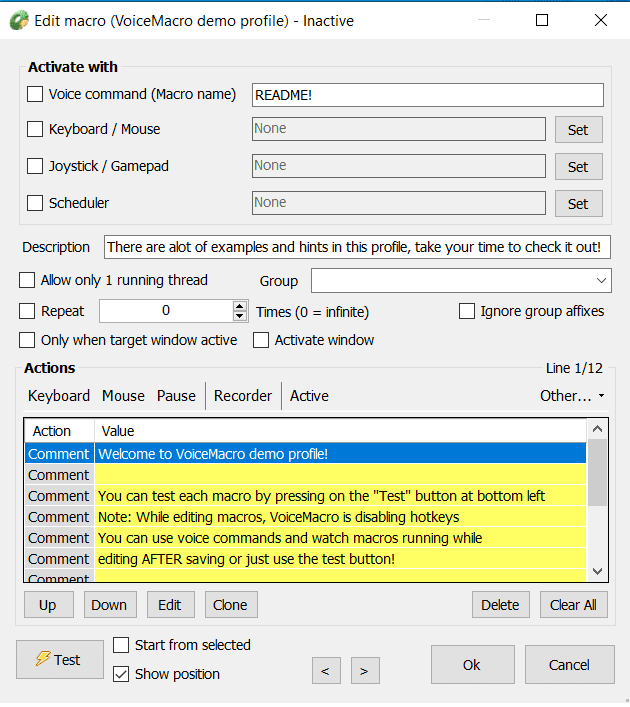The width and height of the screenshot is (630, 707).
Task: Check Only when target window active
Action: [x=27, y=340]
